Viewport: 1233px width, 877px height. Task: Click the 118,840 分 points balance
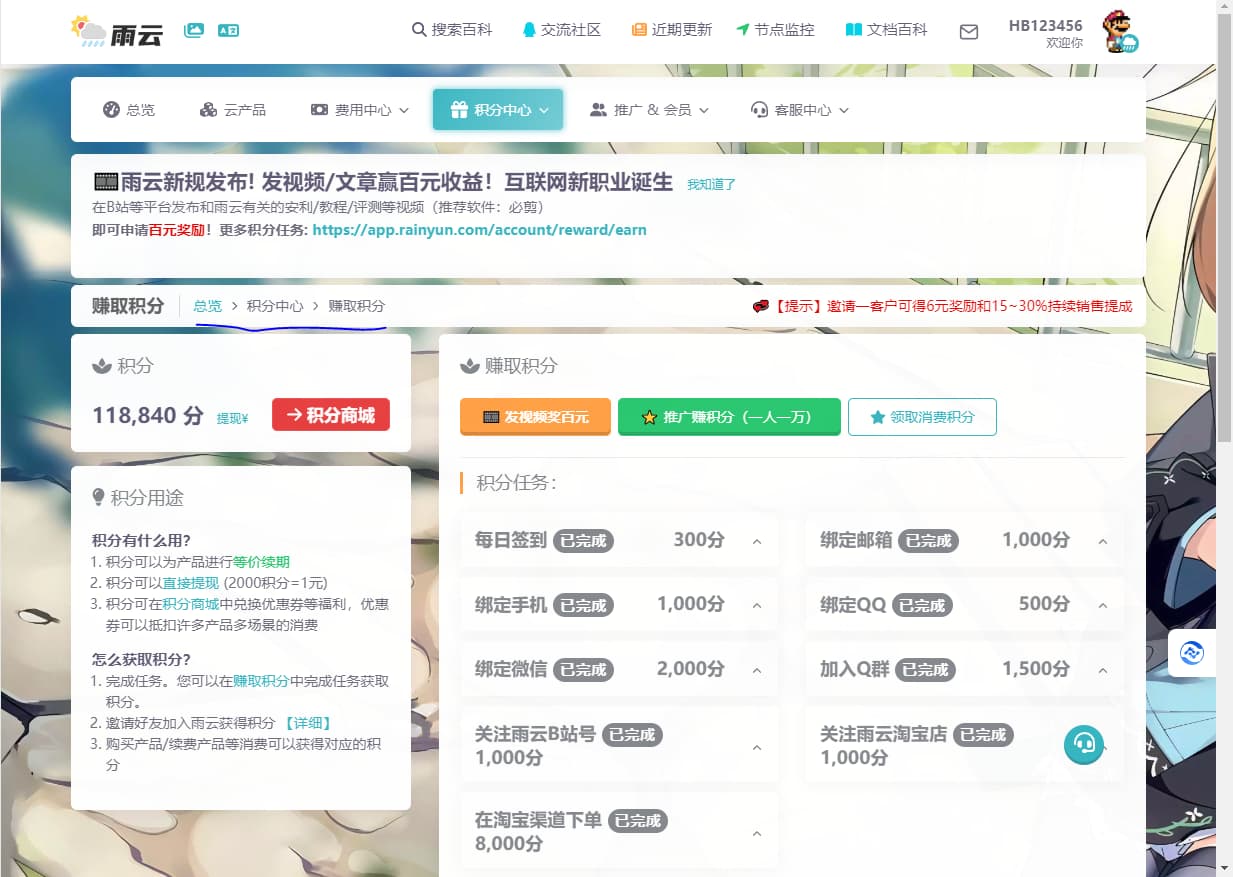tap(148, 415)
